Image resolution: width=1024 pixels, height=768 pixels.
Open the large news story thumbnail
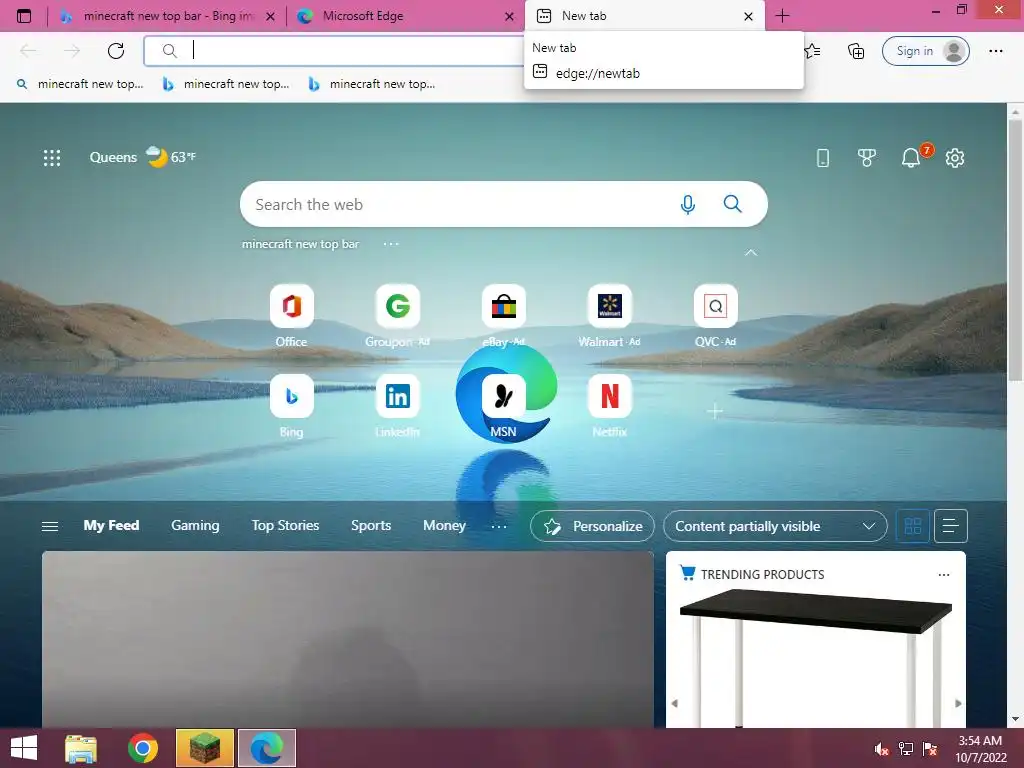(348, 640)
